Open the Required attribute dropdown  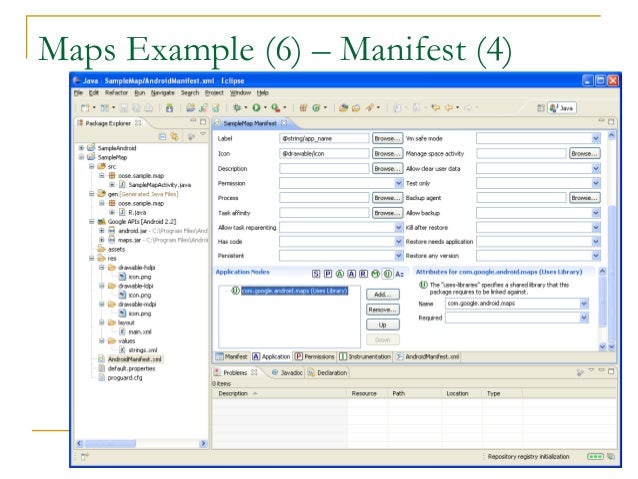[584, 317]
